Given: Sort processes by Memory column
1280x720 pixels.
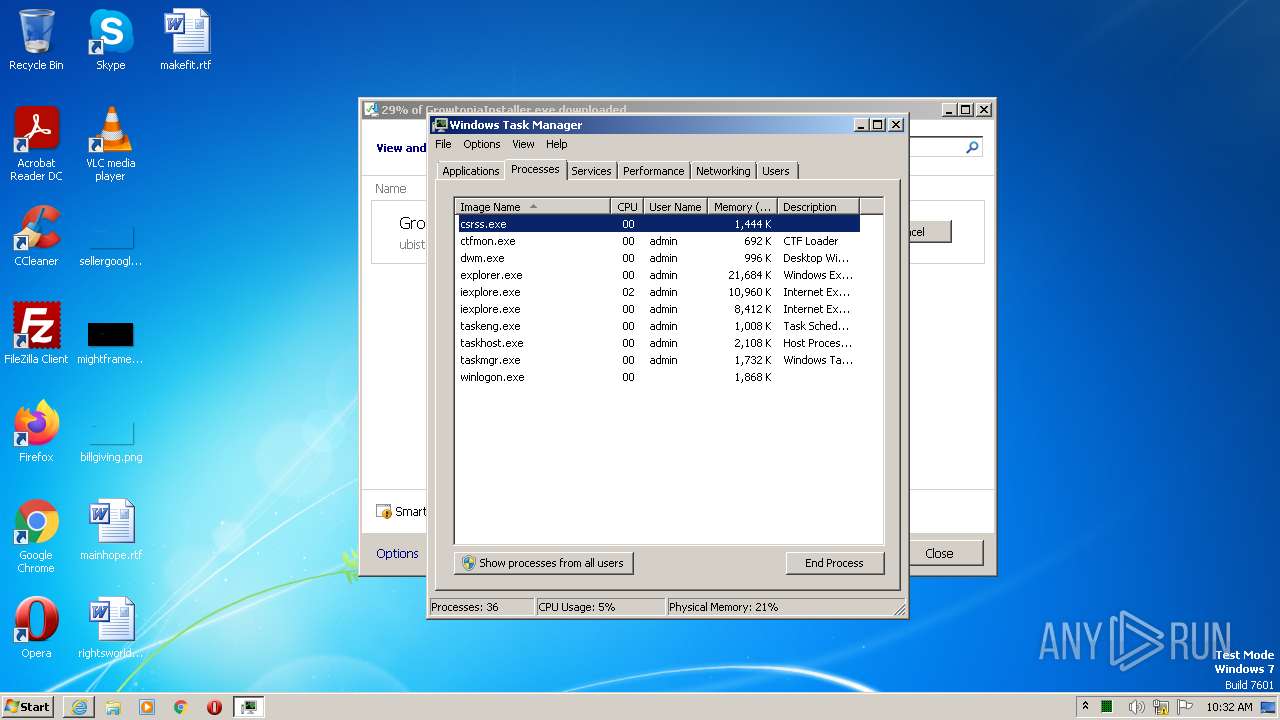Looking at the screenshot, I should pos(742,207).
